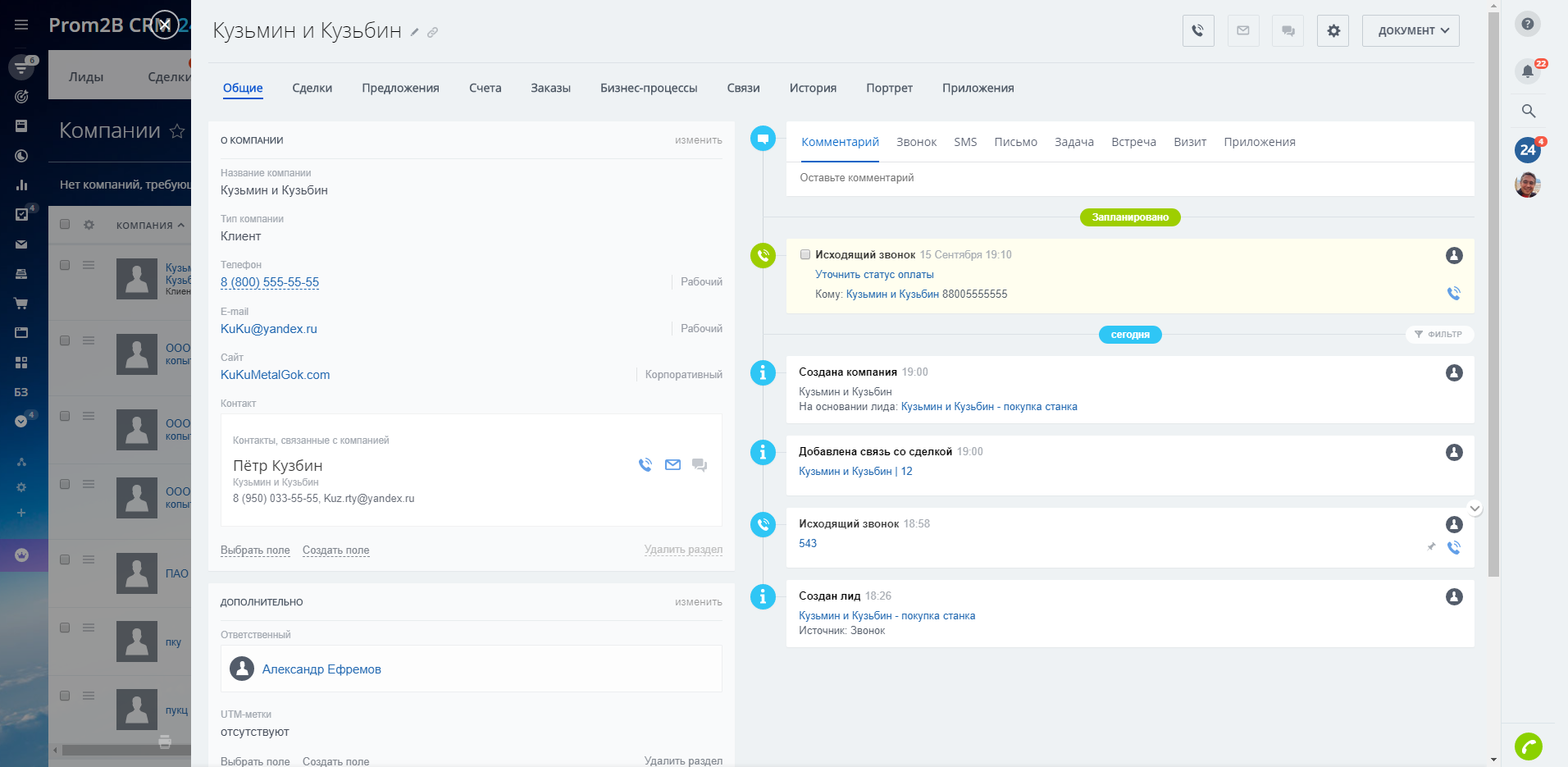Open the ФИЛЬТР timeline filter

click(1438, 335)
